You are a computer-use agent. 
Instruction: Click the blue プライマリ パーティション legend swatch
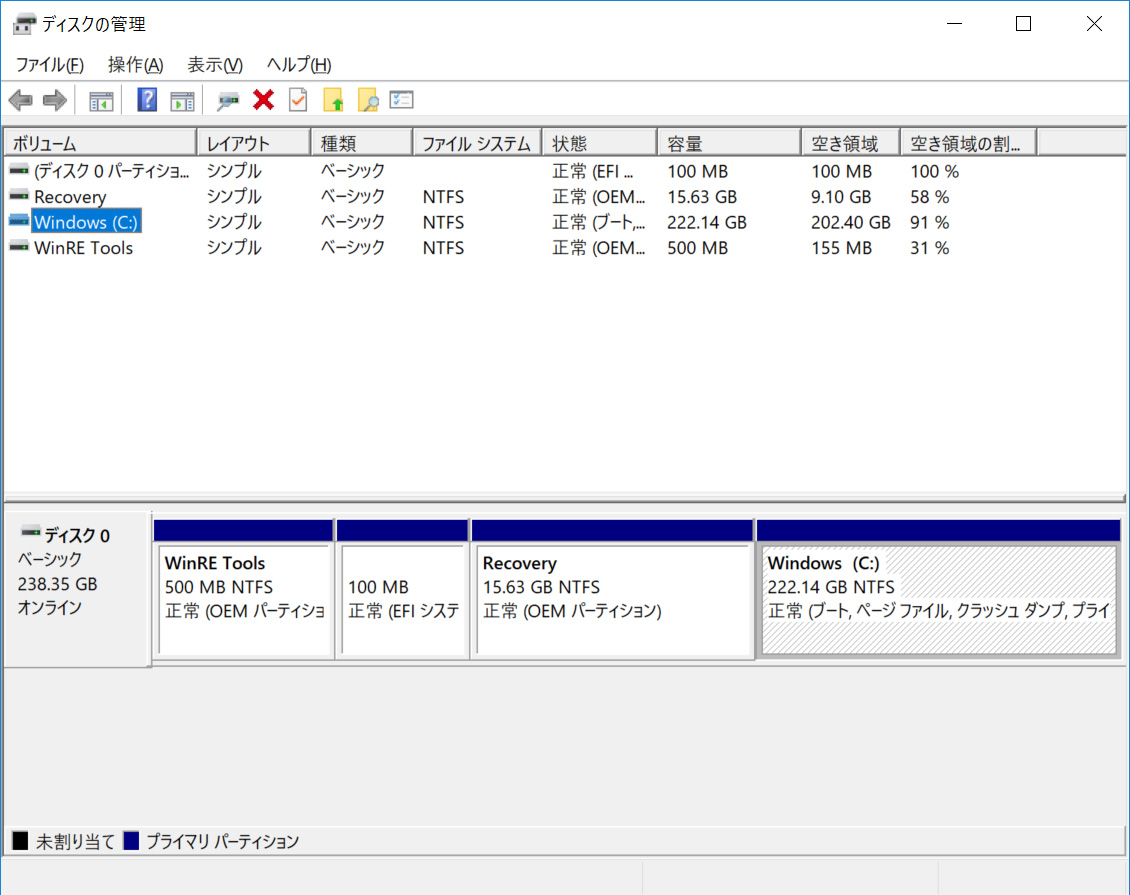point(131,840)
